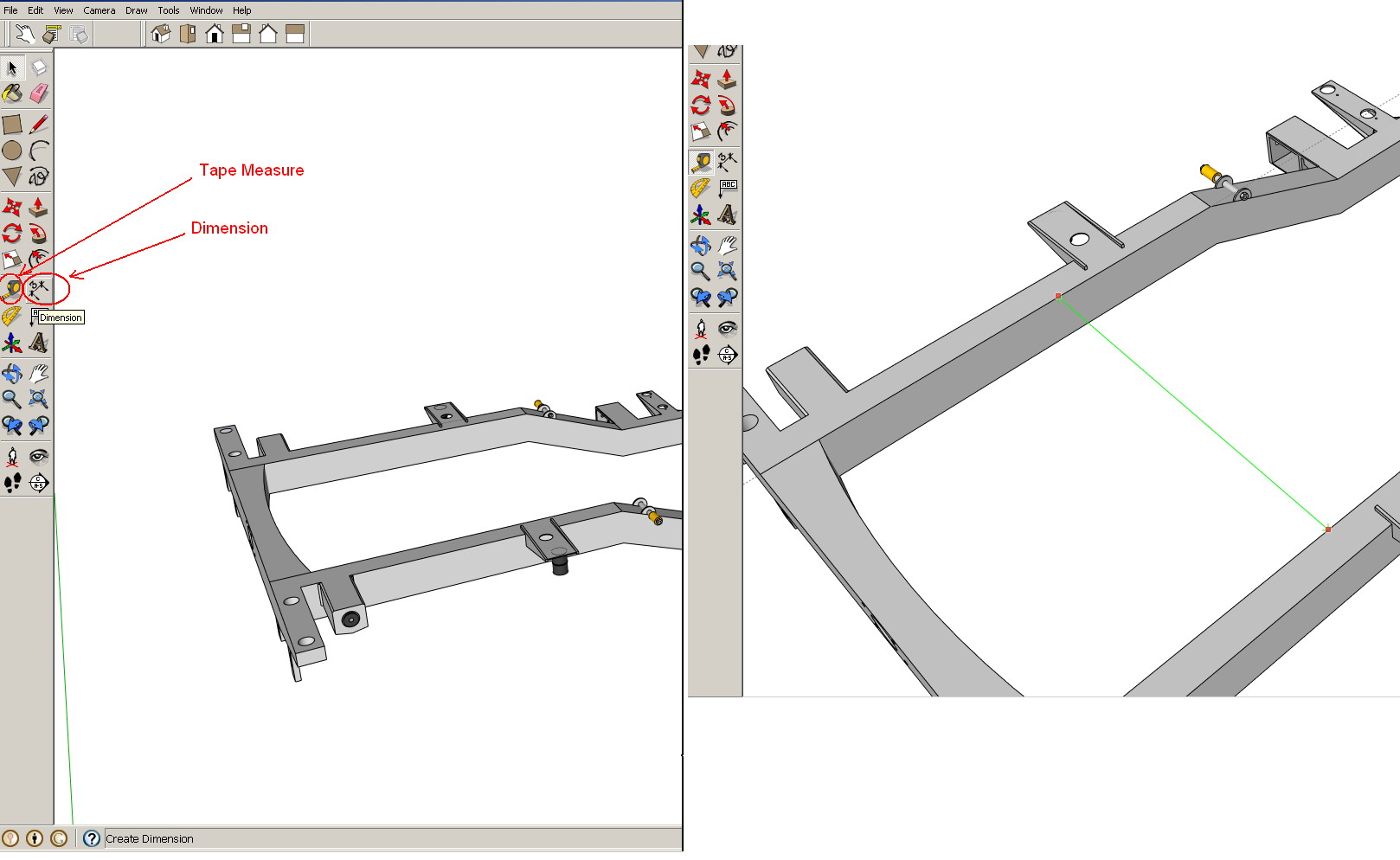Screen dimensions: 1400x860
Task: Click the Make Component box icon
Action: pyautogui.click(x=39, y=67)
